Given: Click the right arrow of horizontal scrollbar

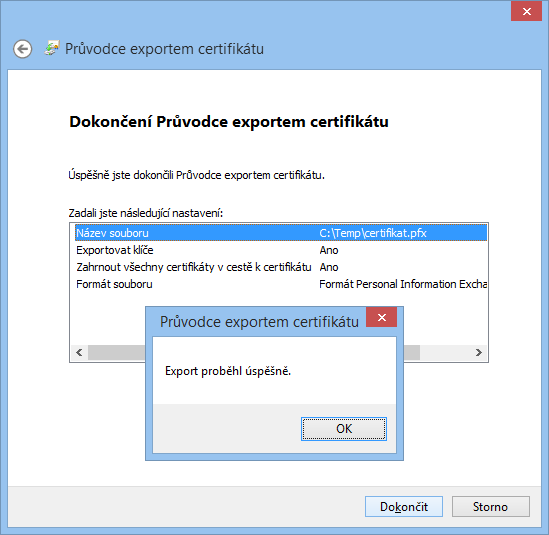Looking at the screenshot, I should pyautogui.click(x=479, y=352).
